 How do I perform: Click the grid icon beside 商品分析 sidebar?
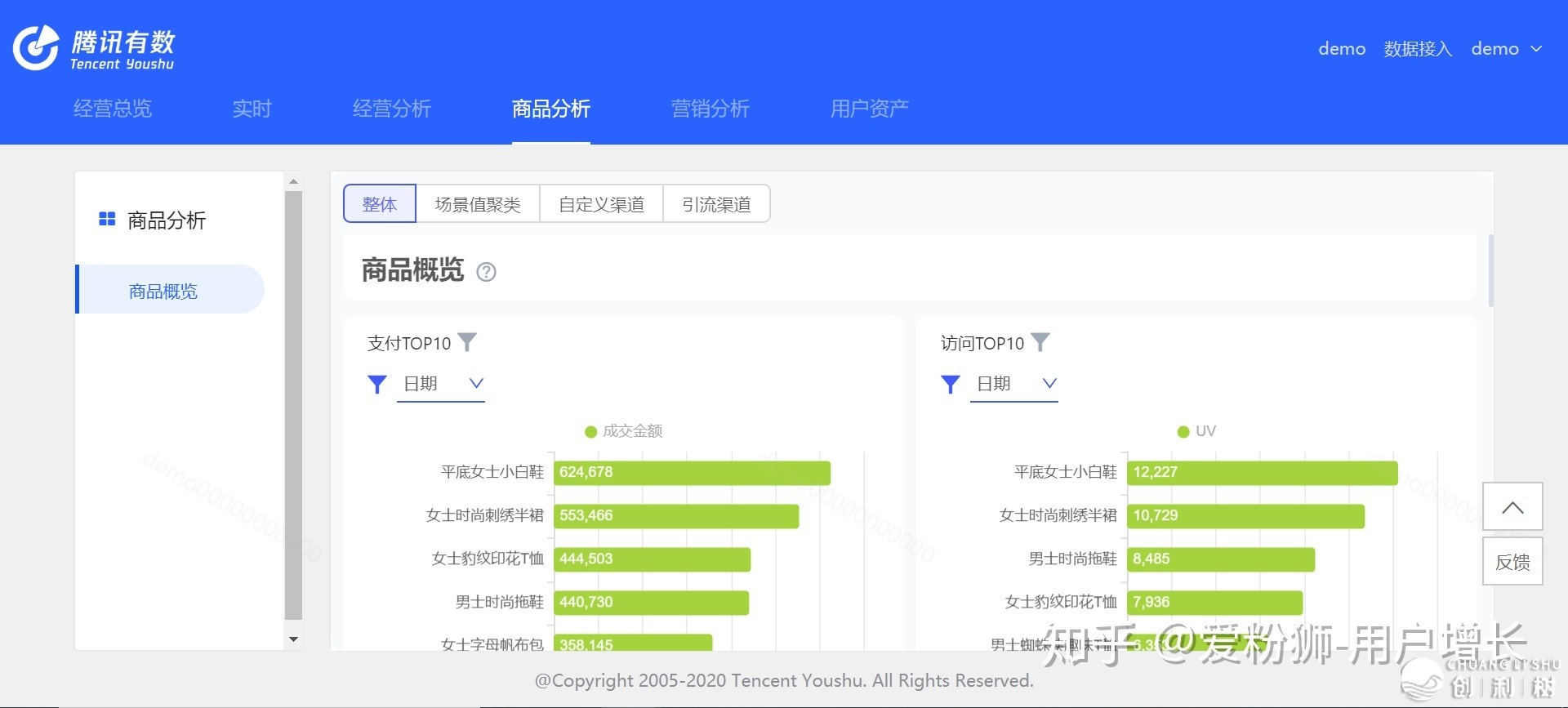pyautogui.click(x=107, y=219)
